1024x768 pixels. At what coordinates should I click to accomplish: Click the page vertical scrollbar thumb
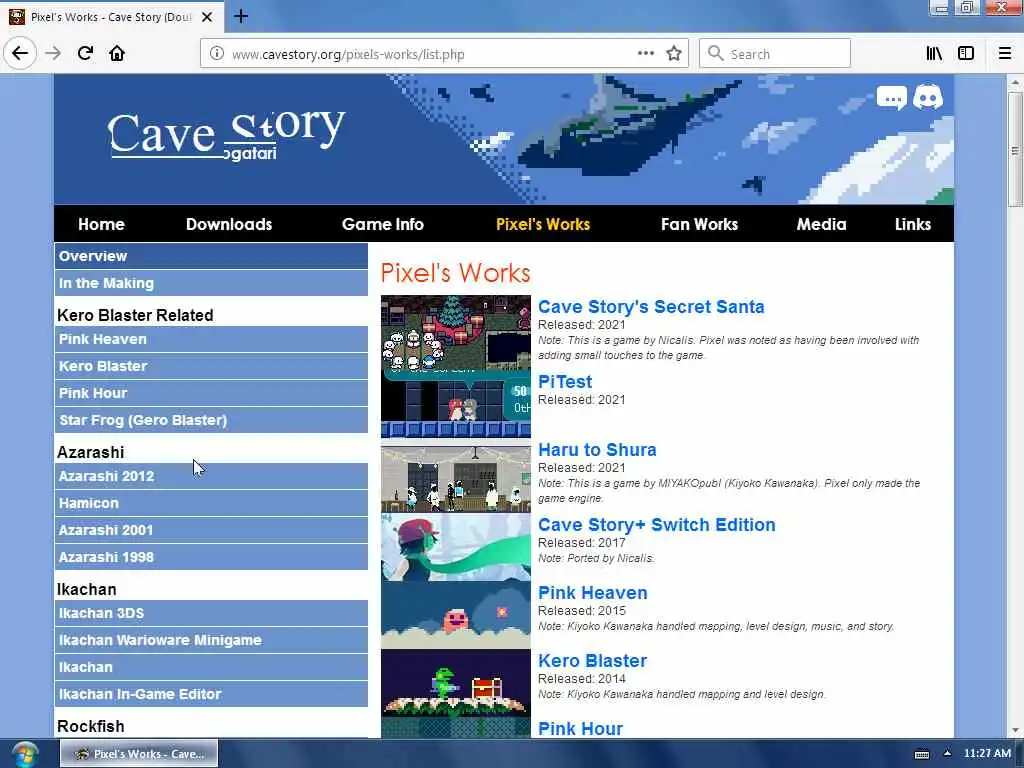(1014, 150)
